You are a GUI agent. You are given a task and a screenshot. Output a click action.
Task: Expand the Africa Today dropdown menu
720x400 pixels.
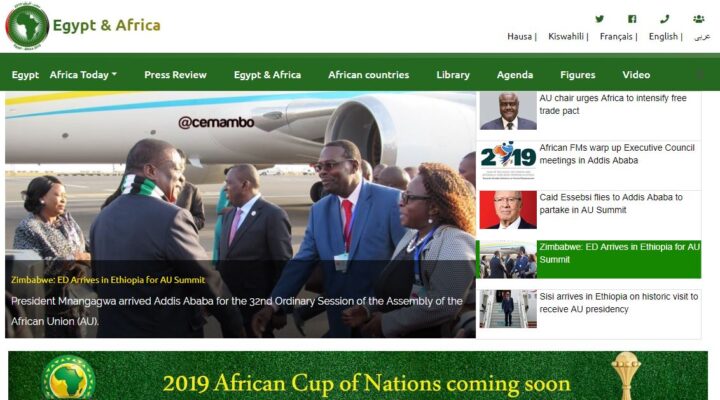tap(83, 75)
